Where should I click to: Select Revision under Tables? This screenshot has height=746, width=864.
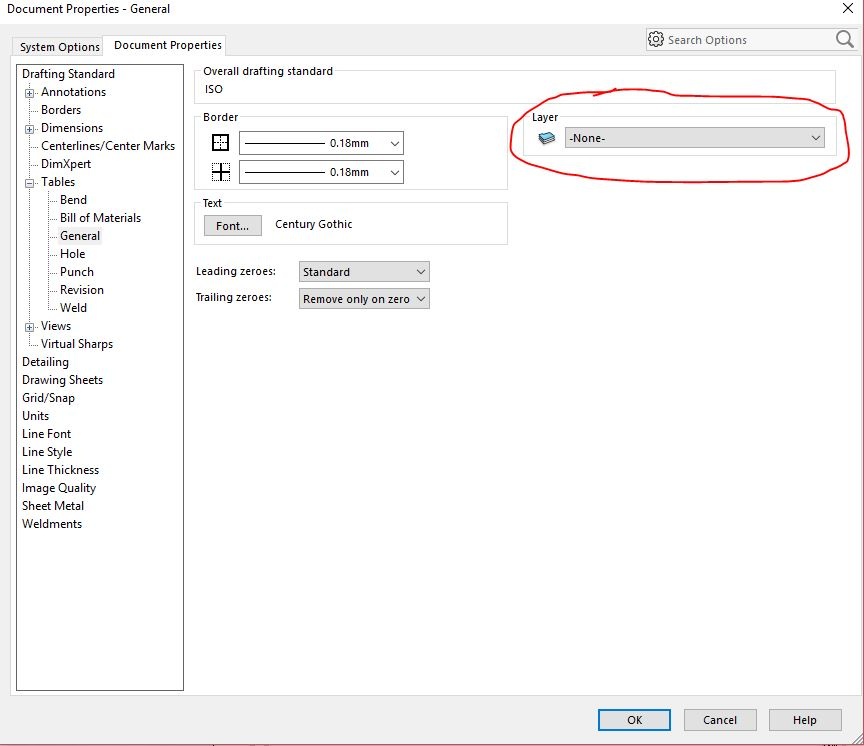82,290
